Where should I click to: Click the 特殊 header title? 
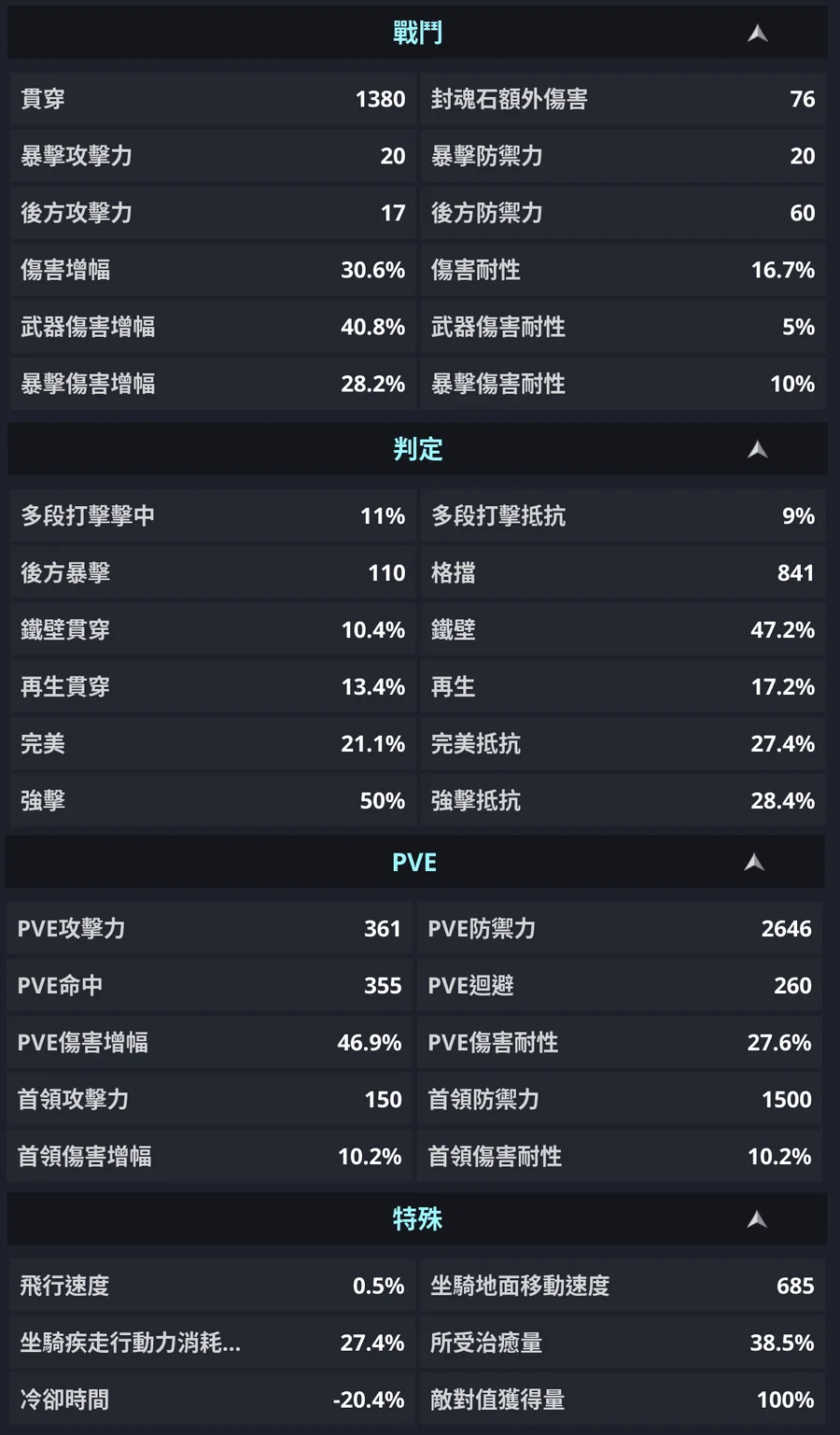[x=417, y=1219]
